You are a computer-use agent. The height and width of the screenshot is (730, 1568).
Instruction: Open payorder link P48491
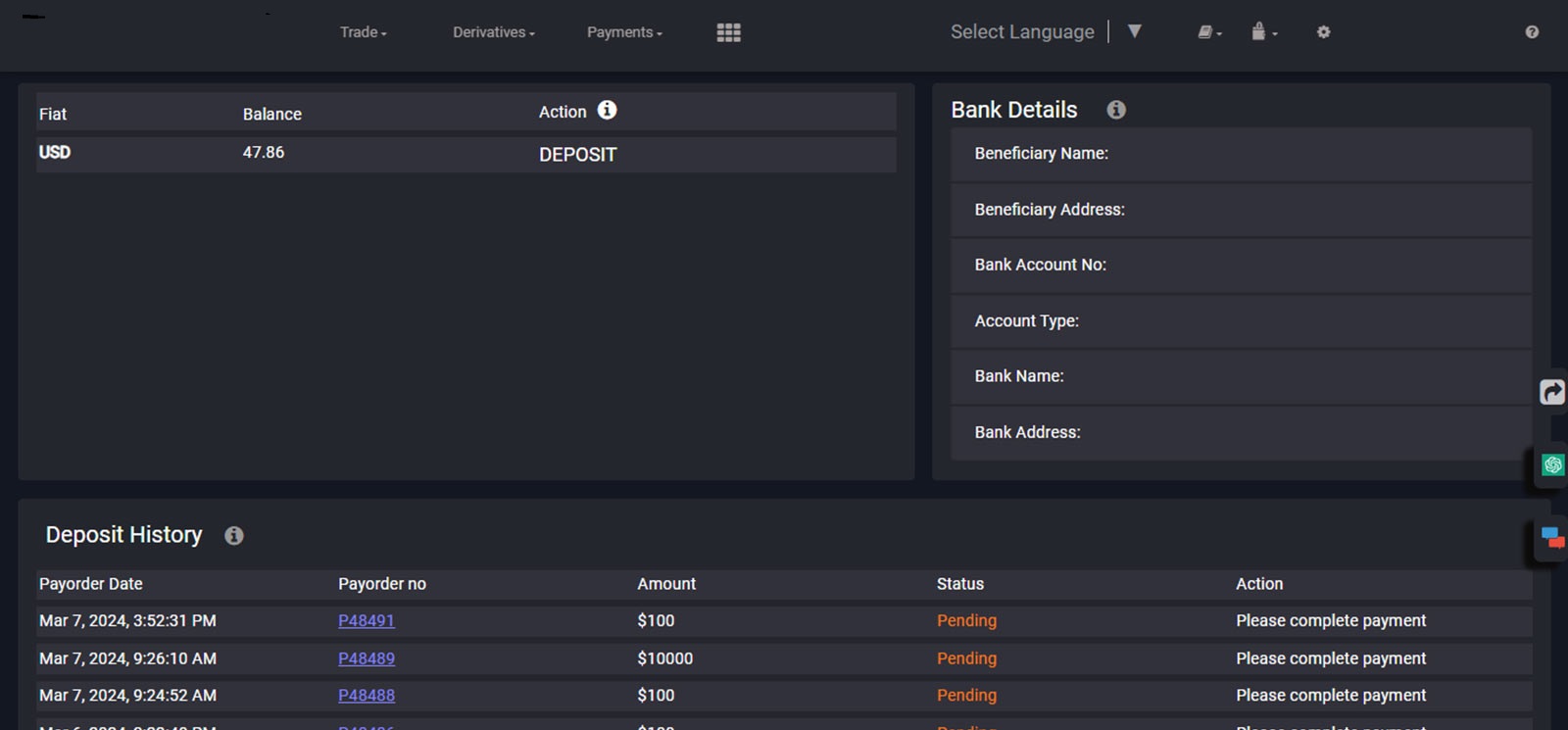coord(367,620)
